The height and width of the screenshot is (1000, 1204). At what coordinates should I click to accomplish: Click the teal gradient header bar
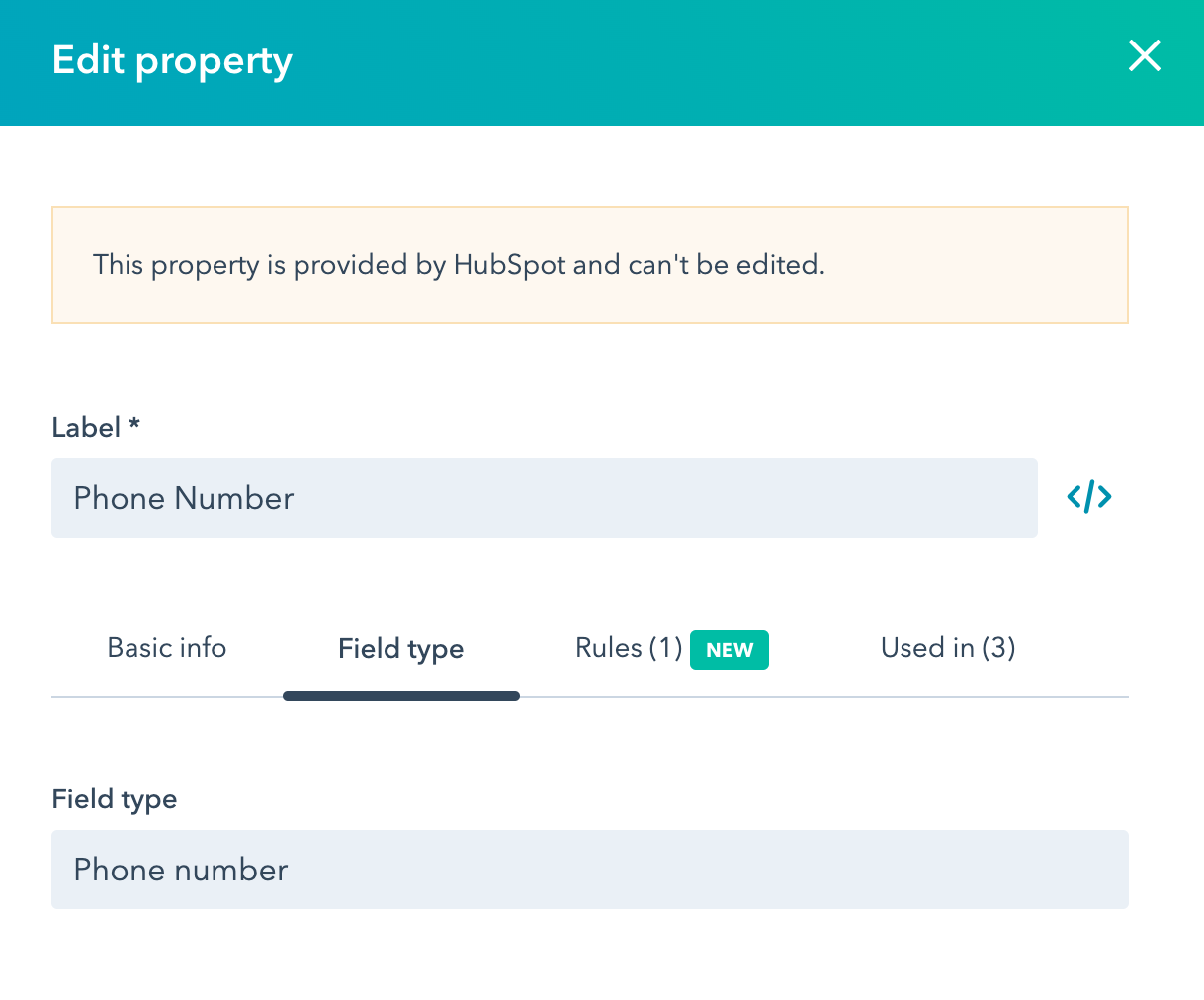692,63
